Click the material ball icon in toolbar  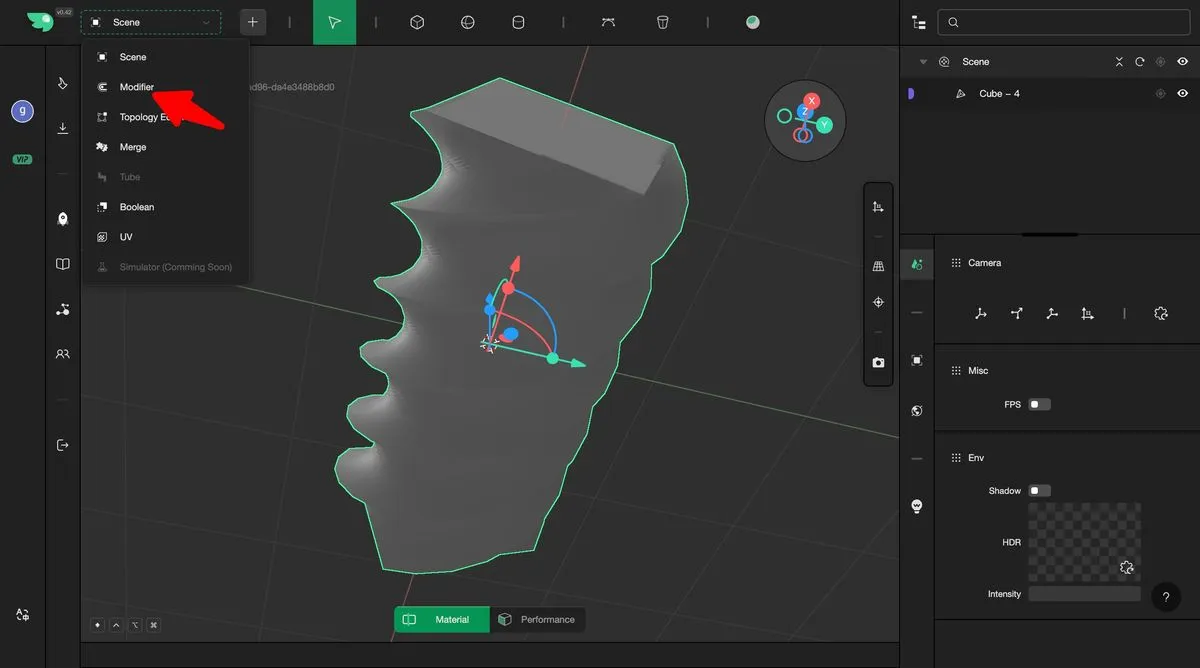point(752,22)
